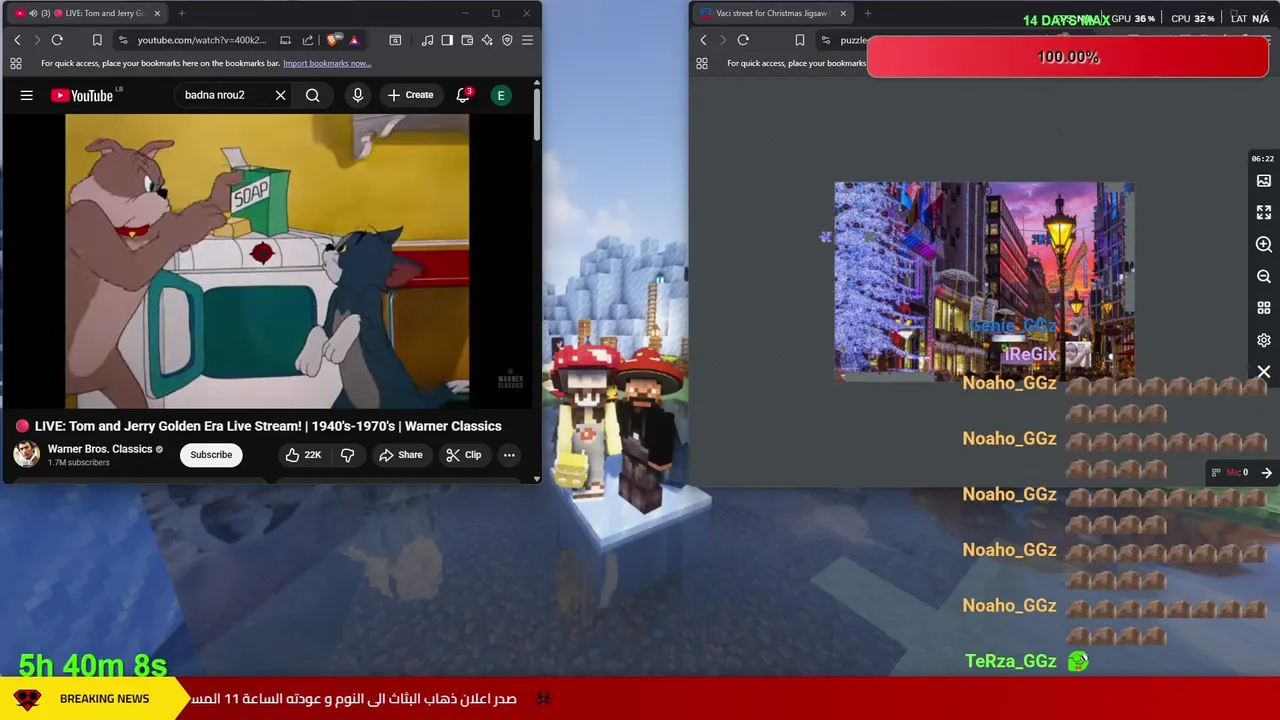This screenshot has width=1280, height=720.
Task: Open Brave Shields lion icon
Action: tap(333, 40)
